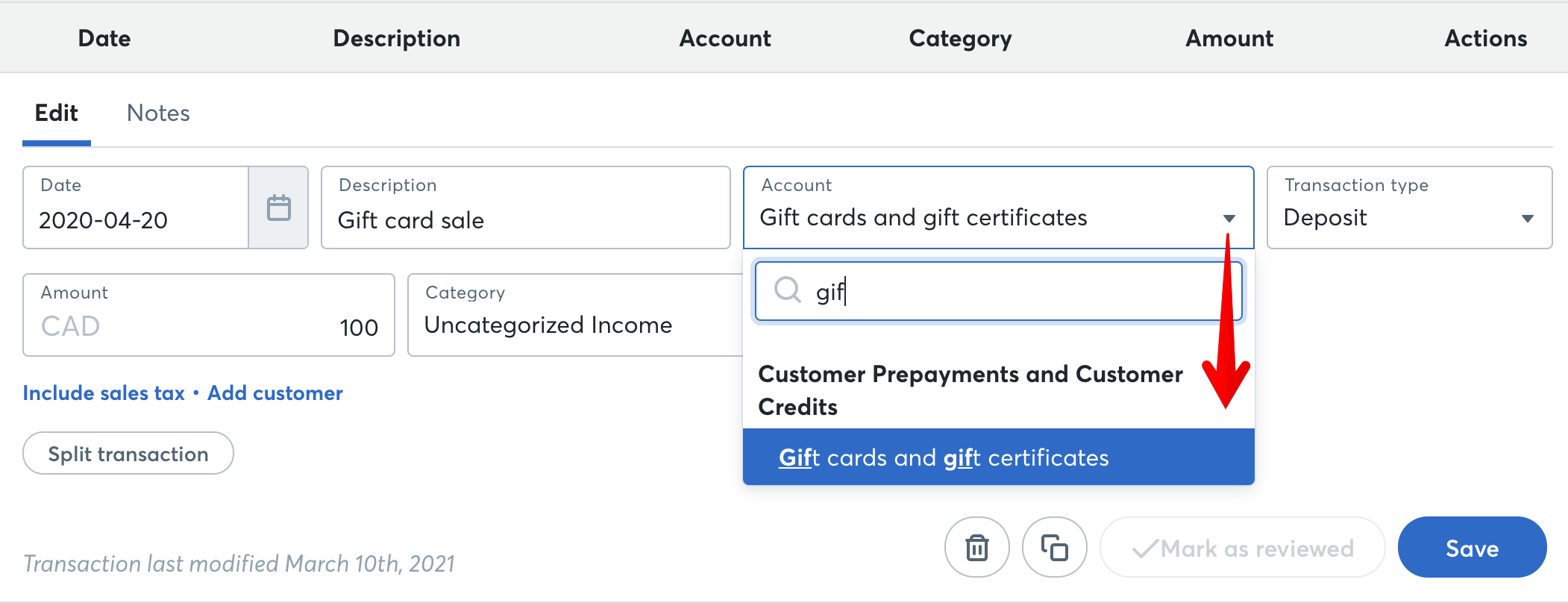Select Customer Prepayments and Customer Credits option
This screenshot has height=603, width=1568.
[x=970, y=390]
